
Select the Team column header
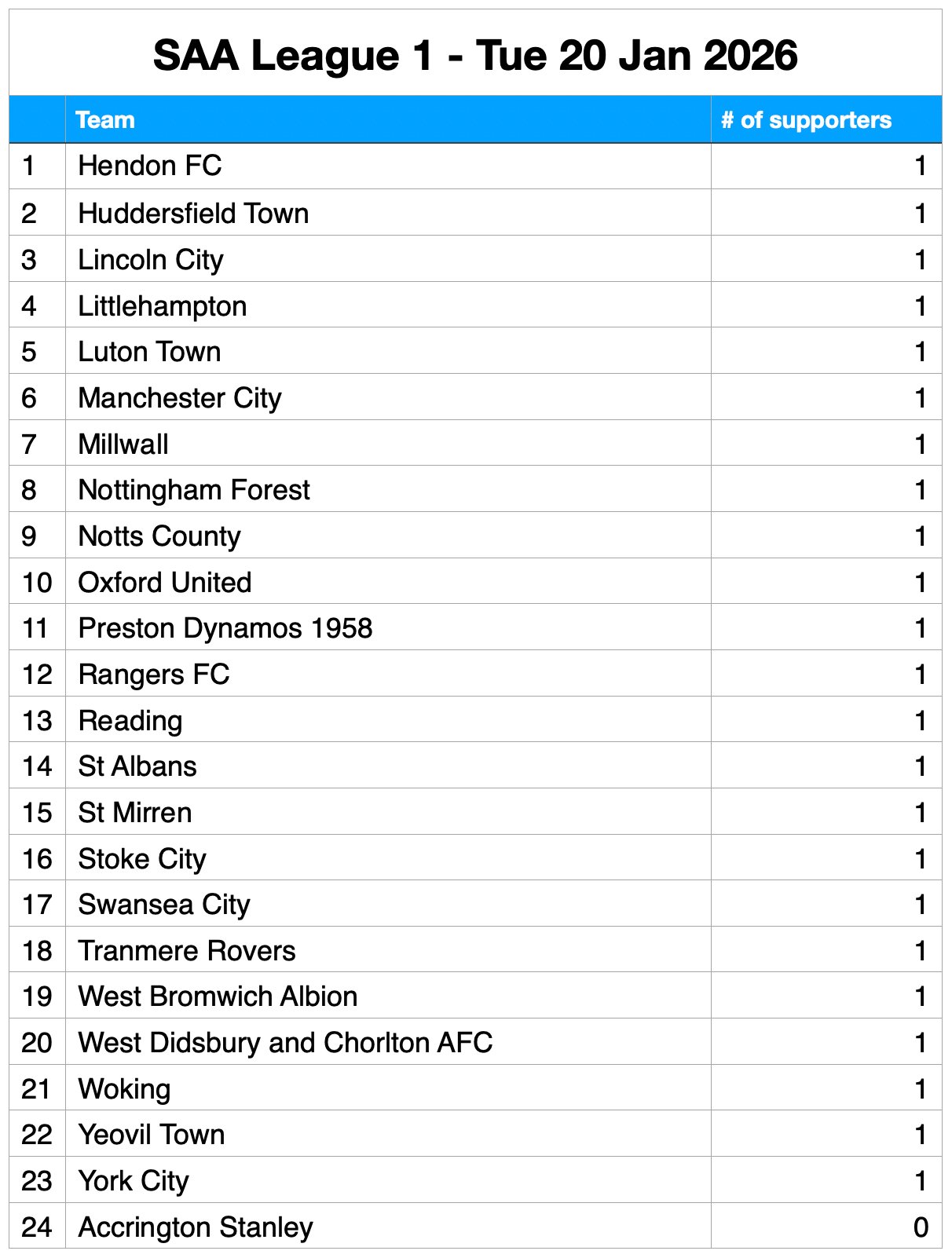click(x=105, y=120)
